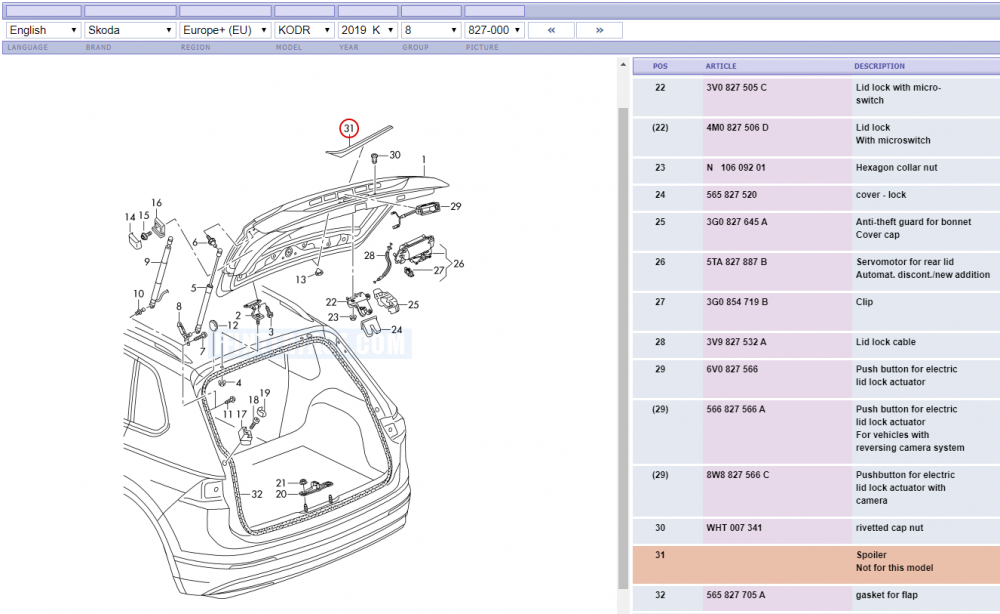
Task: Expand the Region dropdown Europe+ (EU)
Action: coord(225,30)
